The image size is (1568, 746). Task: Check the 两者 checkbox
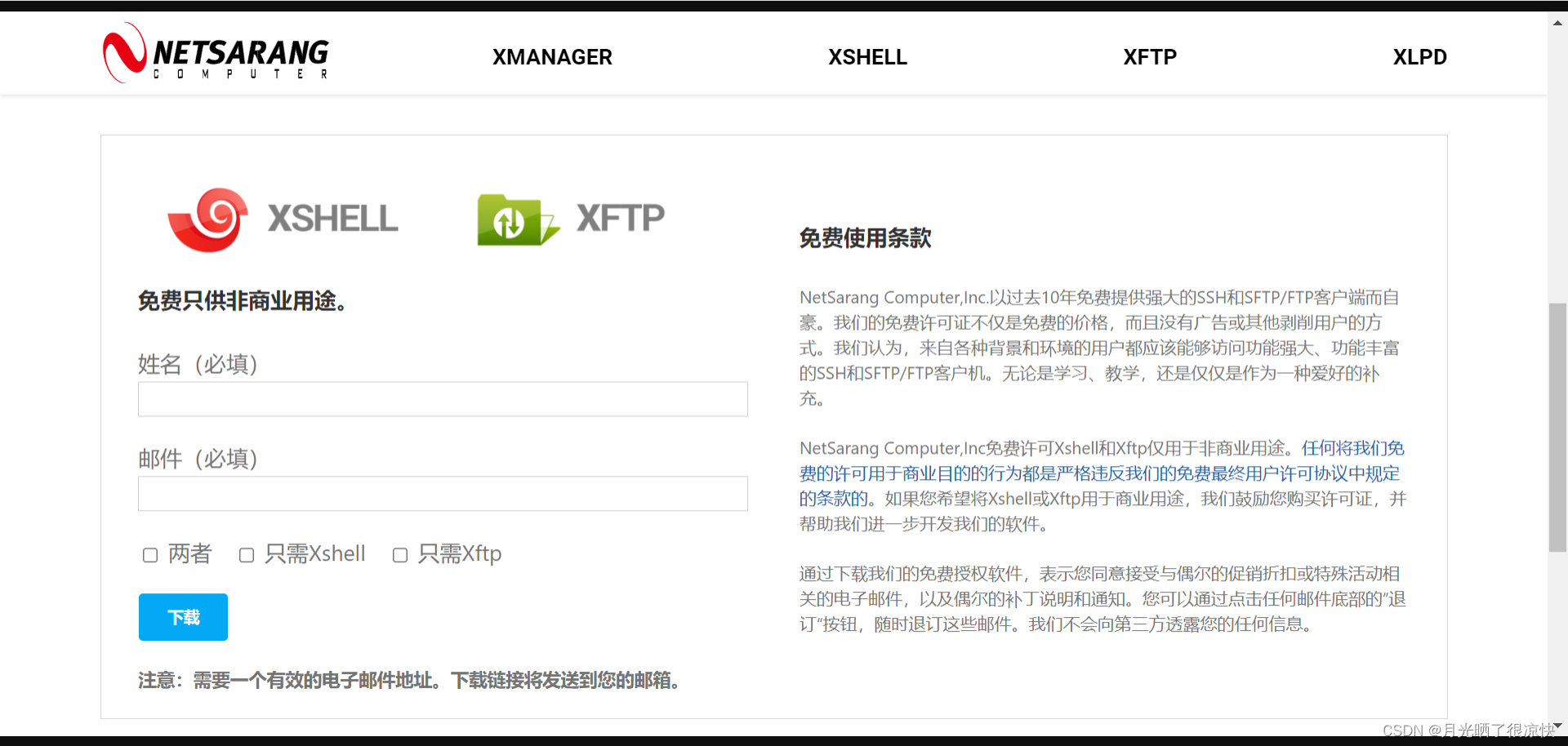click(150, 555)
